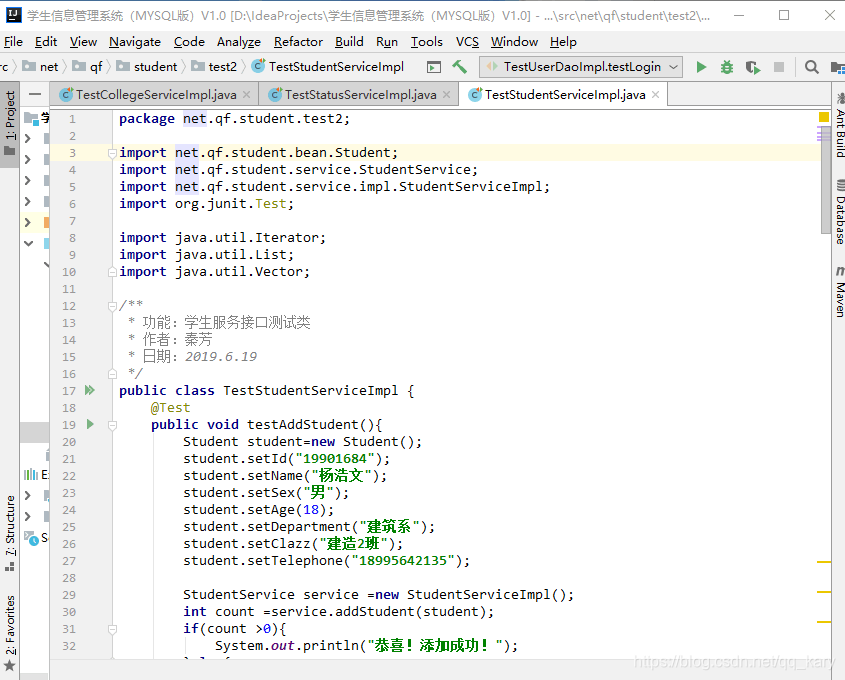This screenshot has height=680, width=845.
Task: Fold the Javadoc comment at line 12
Action: coord(112,307)
